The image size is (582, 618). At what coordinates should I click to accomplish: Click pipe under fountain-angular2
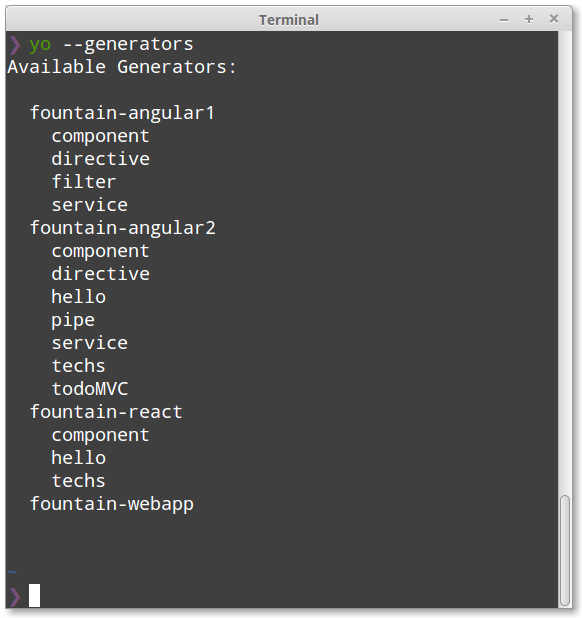pyautogui.click(x=73, y=320)
